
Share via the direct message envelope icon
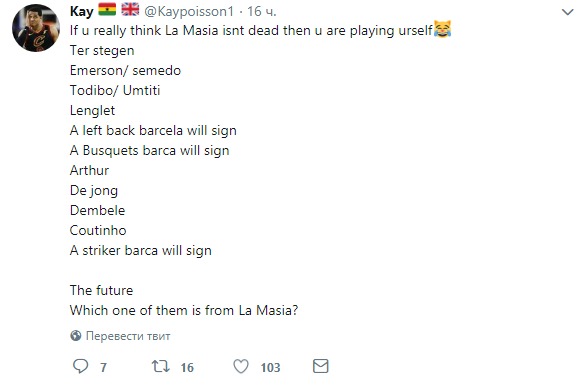pyautogui.click(x=320, y=366)
